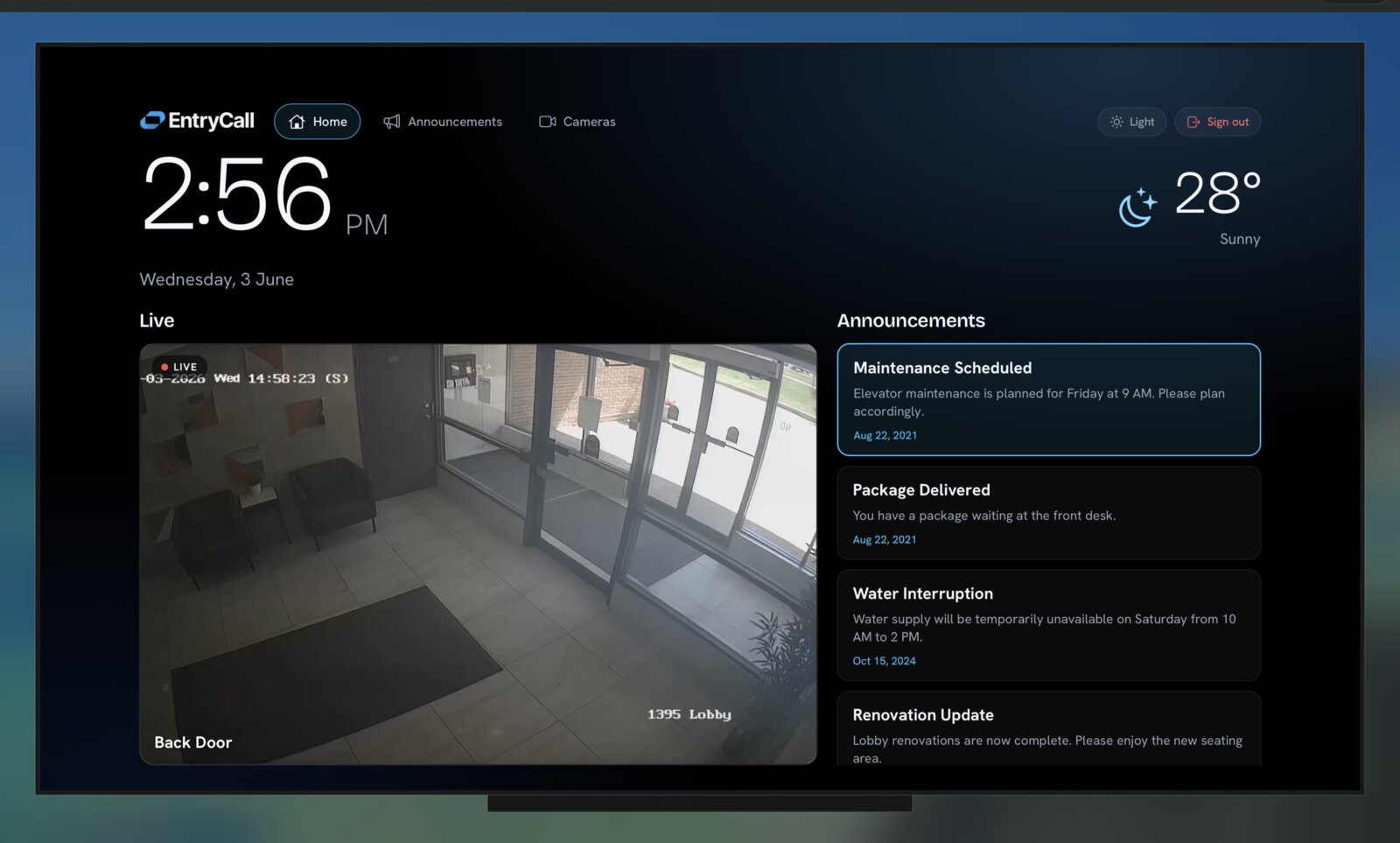This screenshot has height=843, width=1400.
Task: Click the camera icon beside Cameras
Action: pyautogui.click(x=548, y=122)
